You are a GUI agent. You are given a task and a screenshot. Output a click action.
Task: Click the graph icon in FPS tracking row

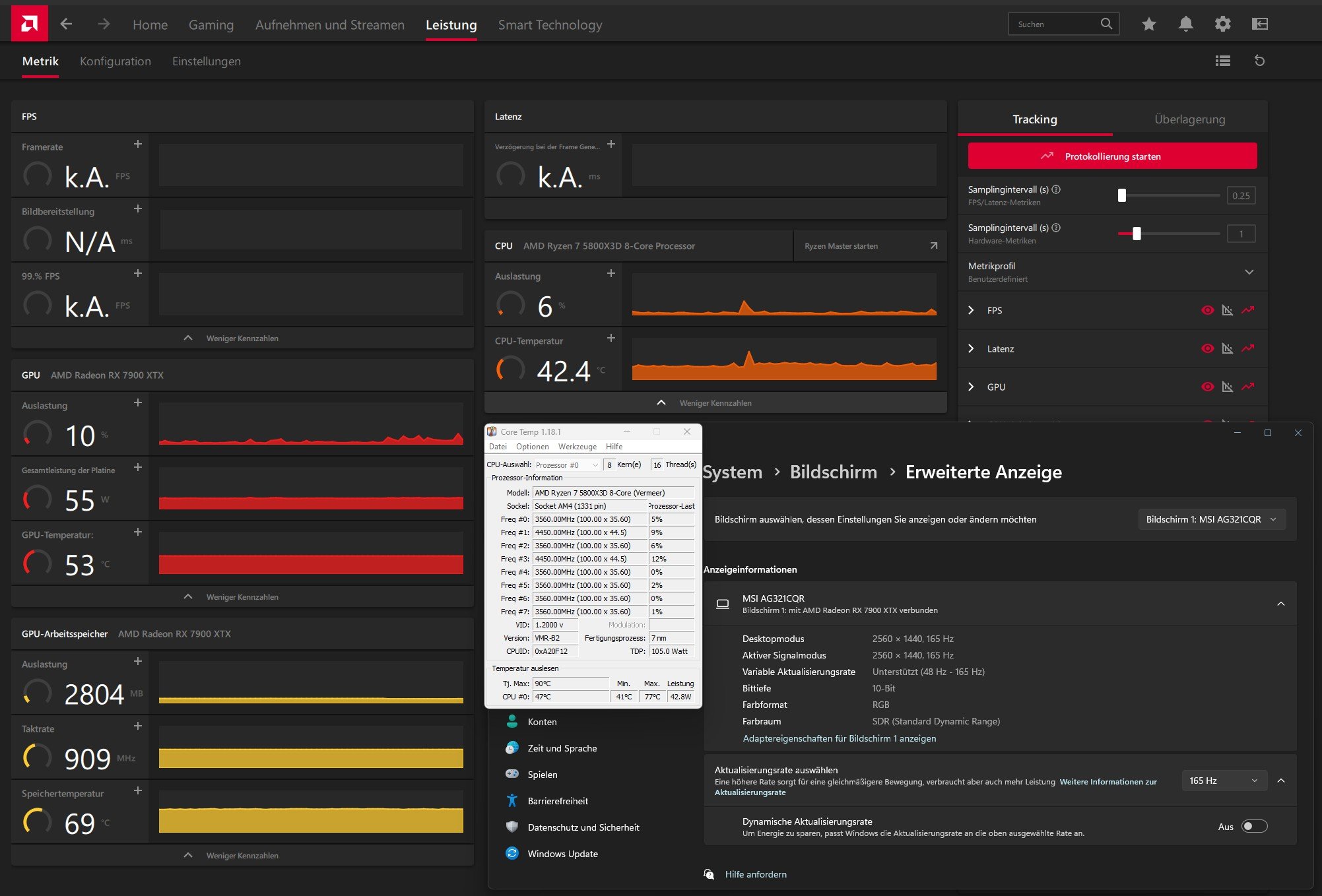coord(1247,310)
